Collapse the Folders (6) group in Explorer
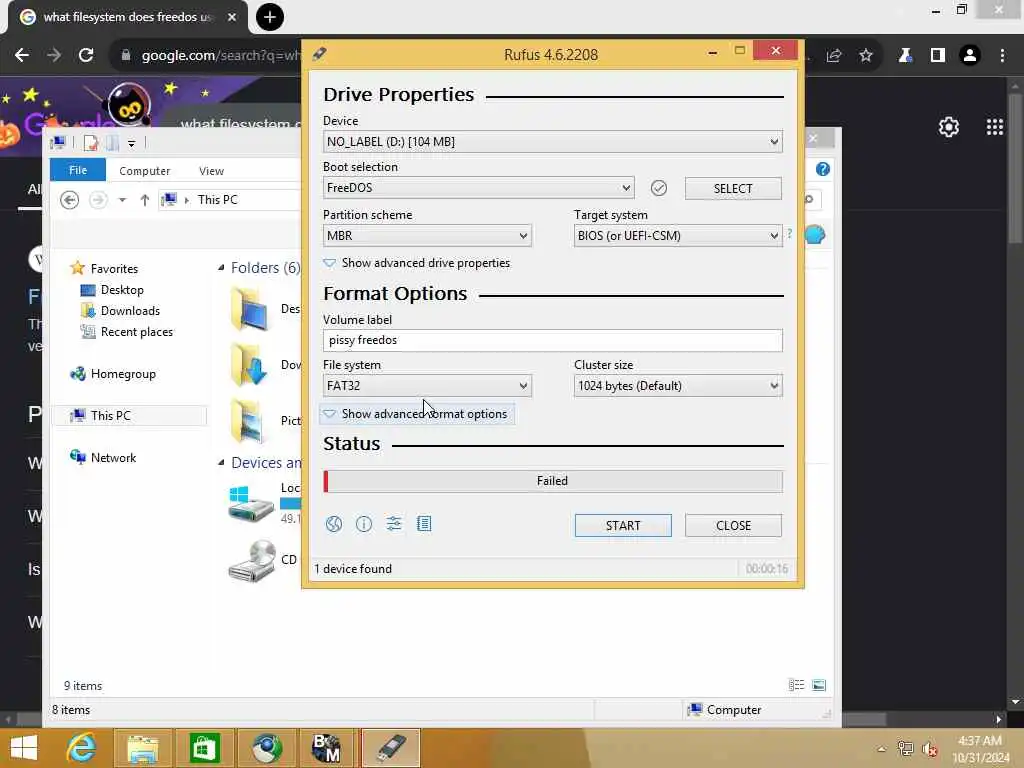 pos(221,267)
